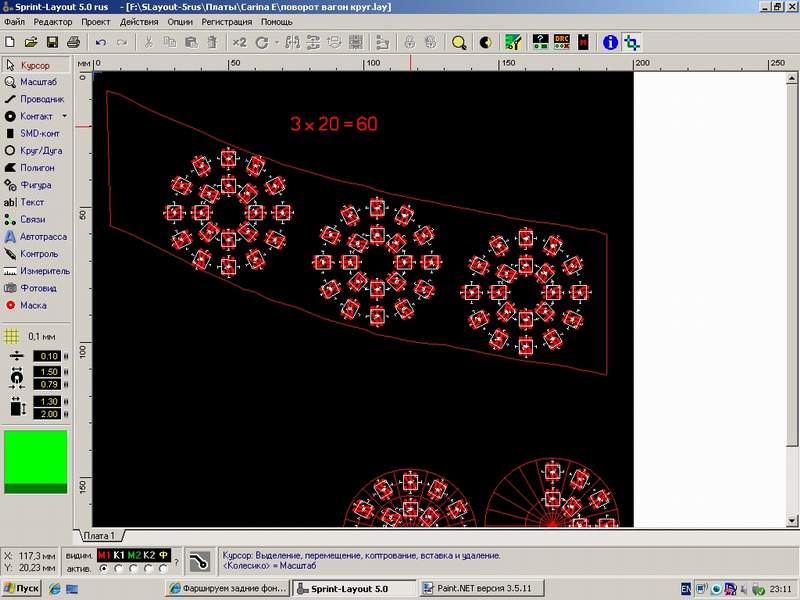Click the save diskette icon
Image resolution: width=800 pixels, height=600 pixels.
pos(52,42)
